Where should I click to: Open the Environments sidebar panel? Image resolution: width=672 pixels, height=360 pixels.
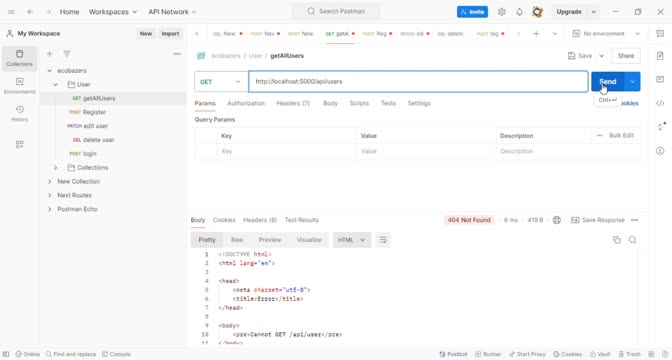19,86
